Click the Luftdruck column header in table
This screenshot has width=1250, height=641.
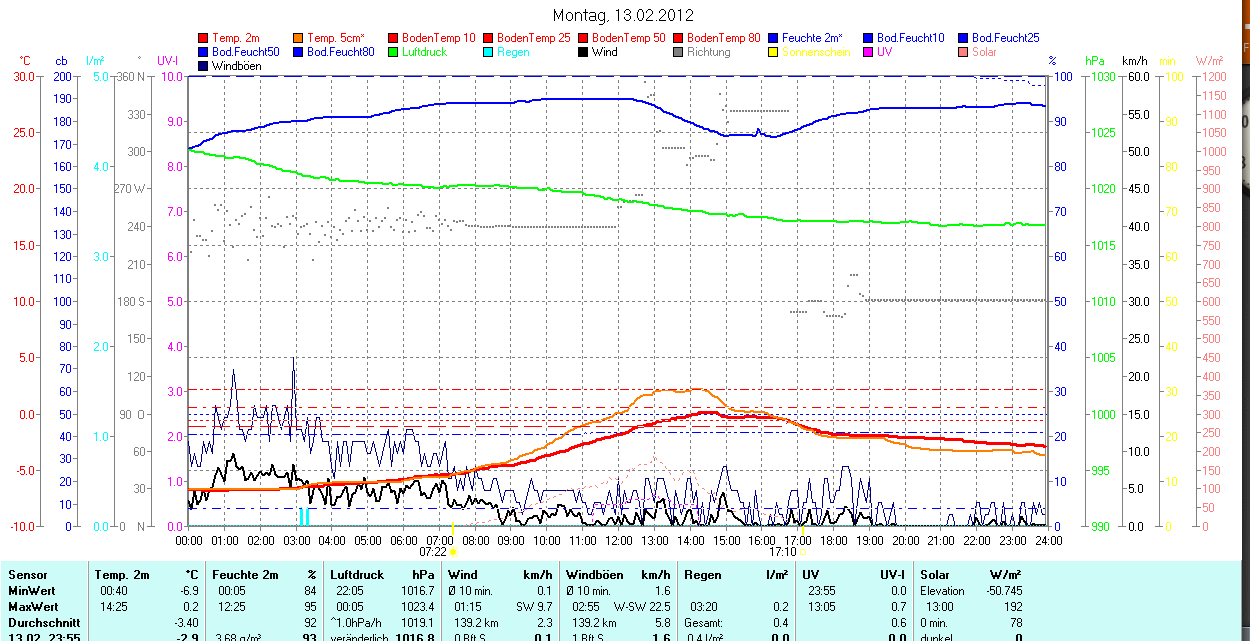point(355,575)
